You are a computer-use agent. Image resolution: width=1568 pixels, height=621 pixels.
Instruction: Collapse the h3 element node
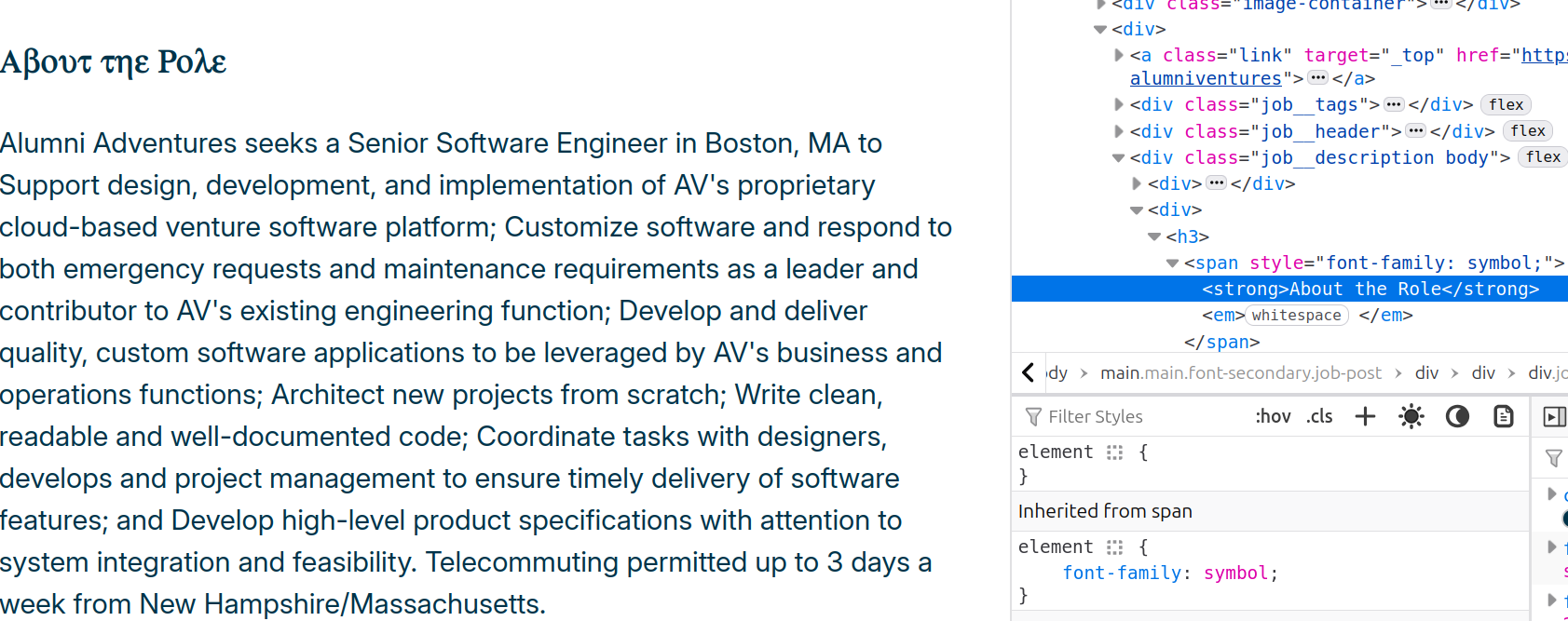[1154, 236]
